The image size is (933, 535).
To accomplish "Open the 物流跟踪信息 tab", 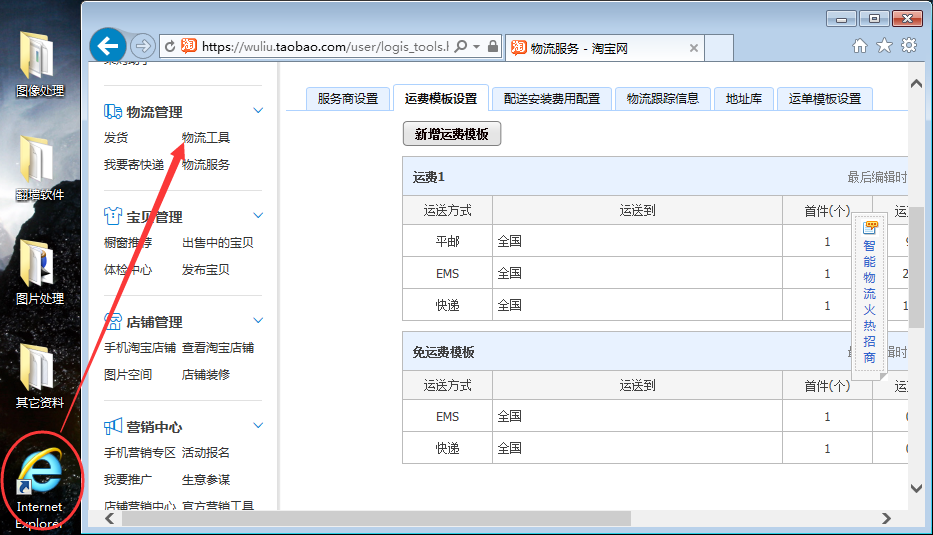I will coord(662,98).
